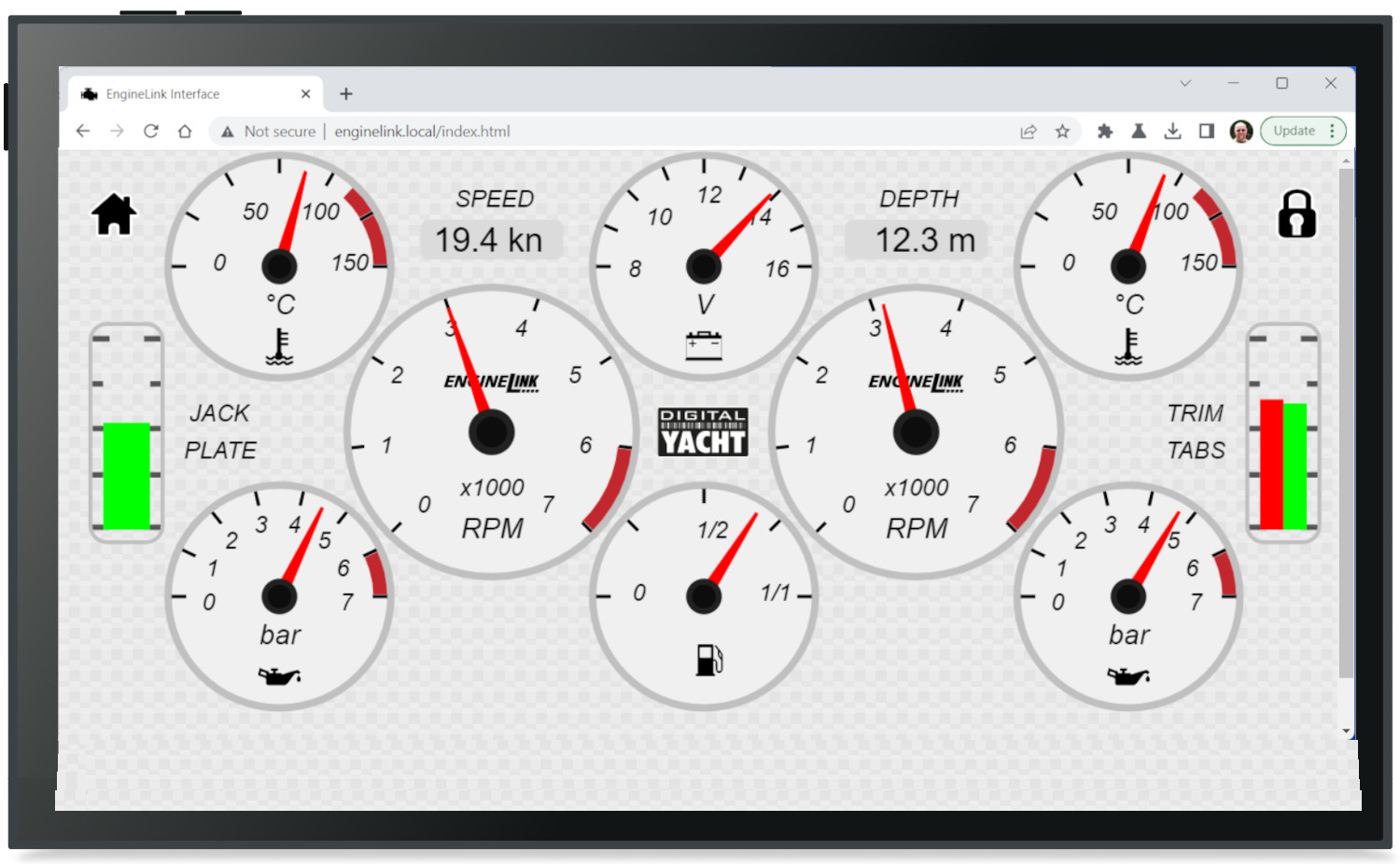Click the green Jack Plate level bar
The image size is (1400, 864).
tap(126, 476)
